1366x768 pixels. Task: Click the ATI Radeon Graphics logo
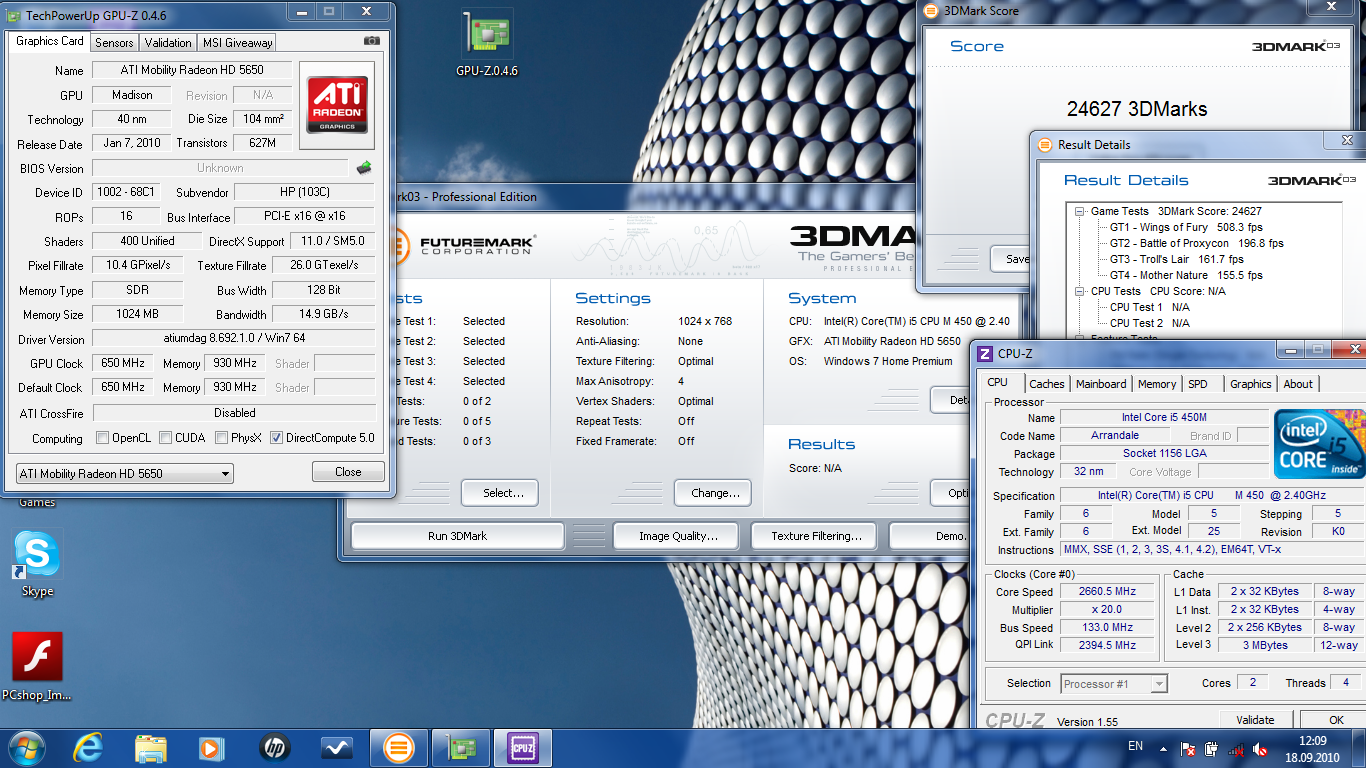point(337,106)
